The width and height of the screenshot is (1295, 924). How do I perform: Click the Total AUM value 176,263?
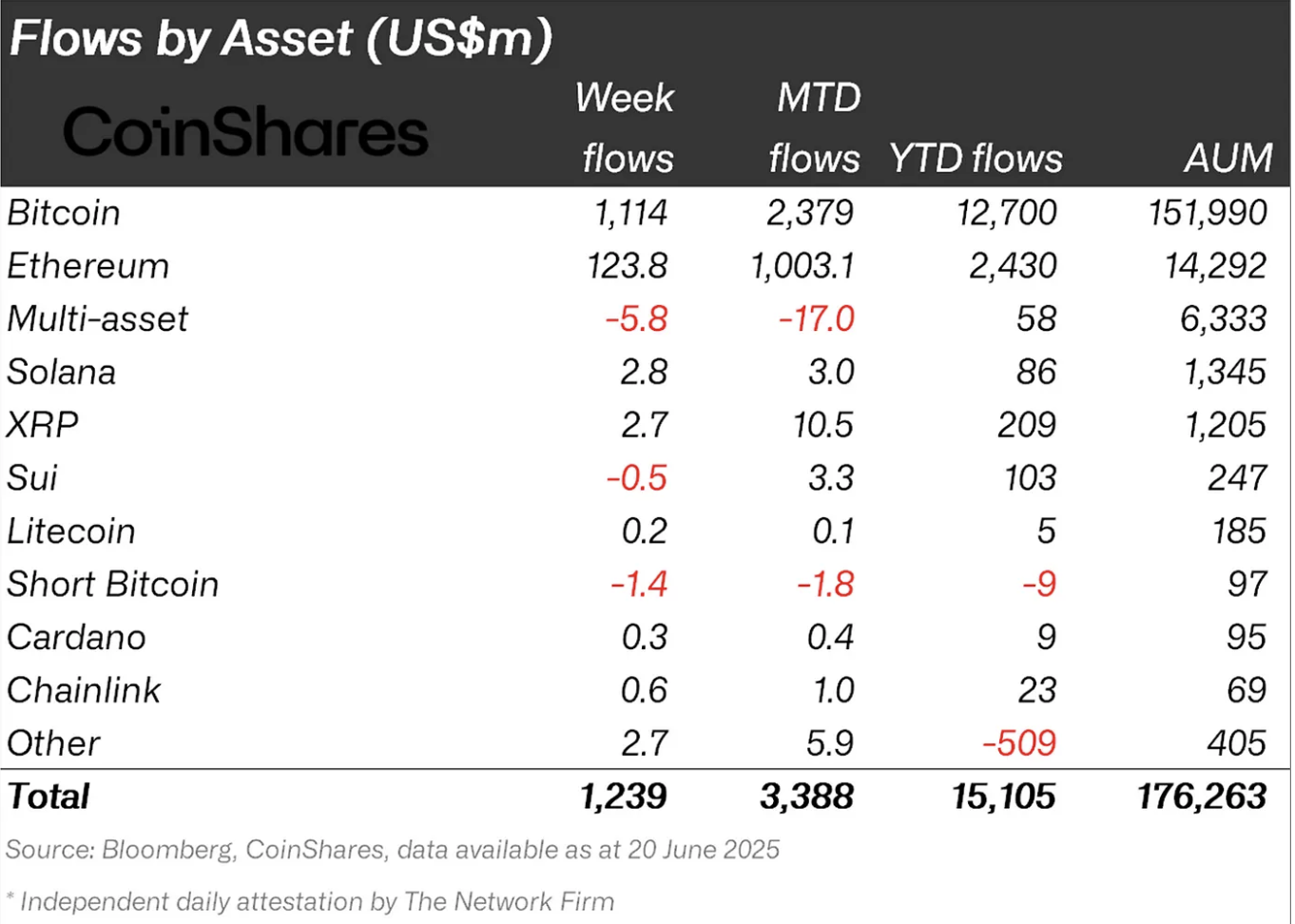pyautogui.click(x=1201, y=797)
